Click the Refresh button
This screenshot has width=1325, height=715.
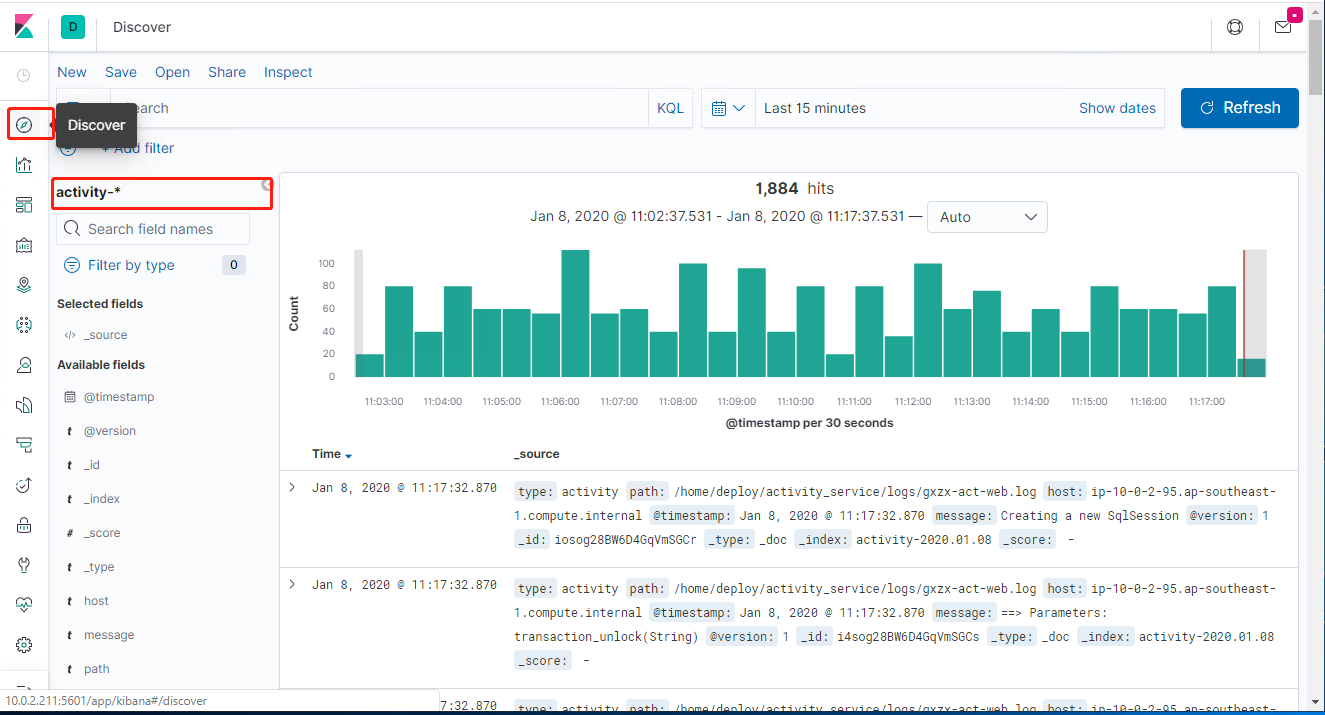[x=1240, y=108]
